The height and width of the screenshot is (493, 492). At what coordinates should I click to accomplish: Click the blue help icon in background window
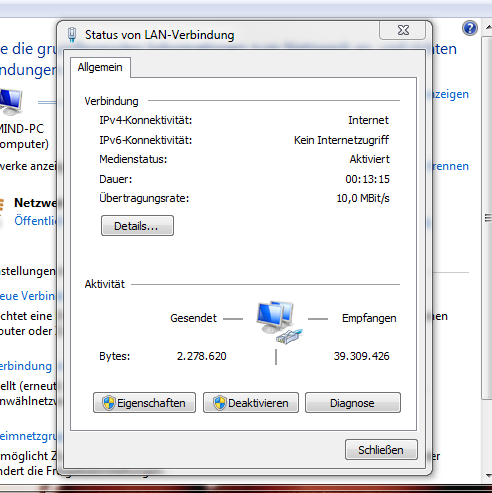tap(470, 28)
